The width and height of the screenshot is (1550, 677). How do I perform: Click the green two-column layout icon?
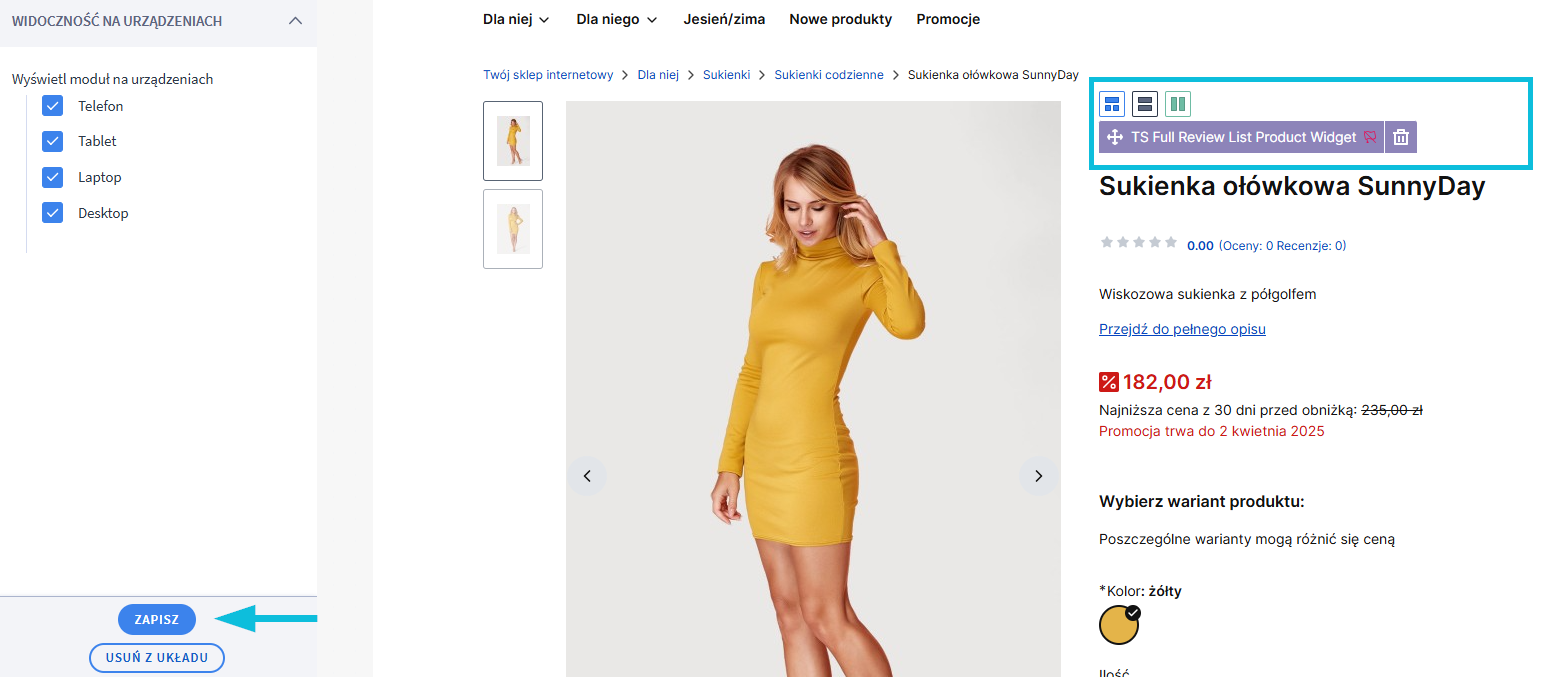(x=1178, y=104)
